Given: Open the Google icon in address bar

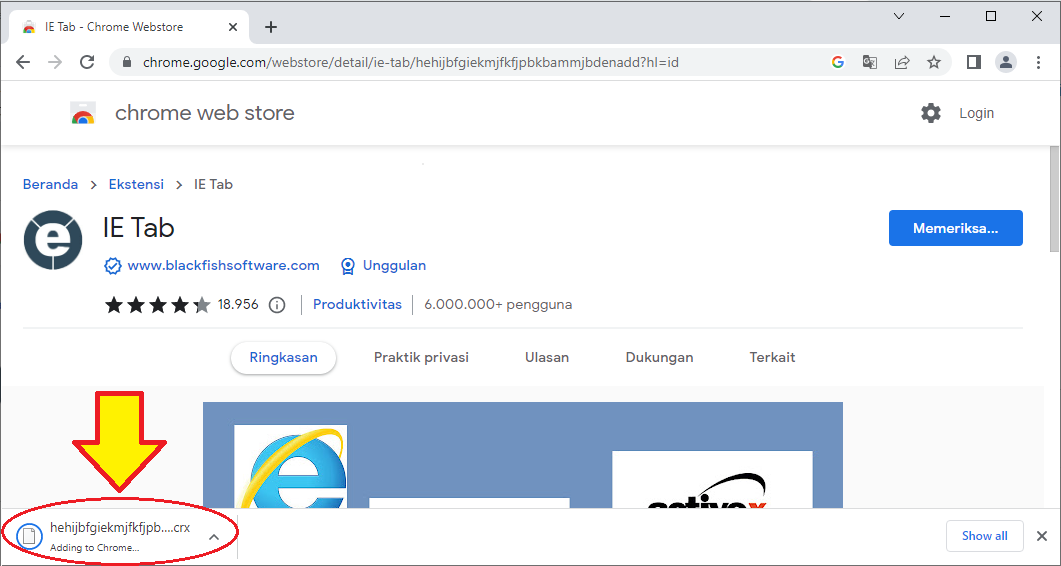Looking at the screenshot, I should 838,62.
